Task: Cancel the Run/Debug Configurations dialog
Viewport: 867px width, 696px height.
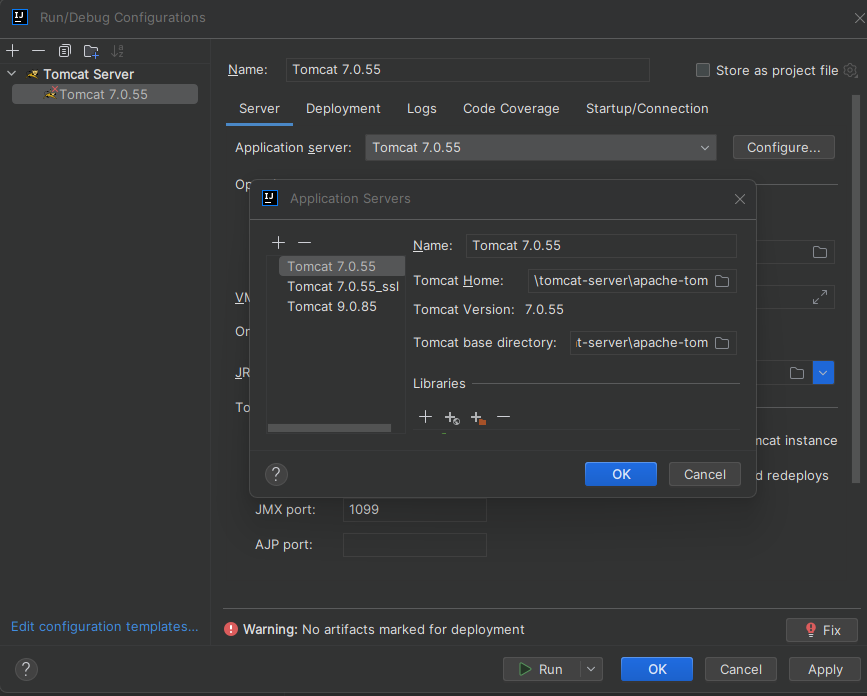Action: pyautogui.click(x=740, y=669)
